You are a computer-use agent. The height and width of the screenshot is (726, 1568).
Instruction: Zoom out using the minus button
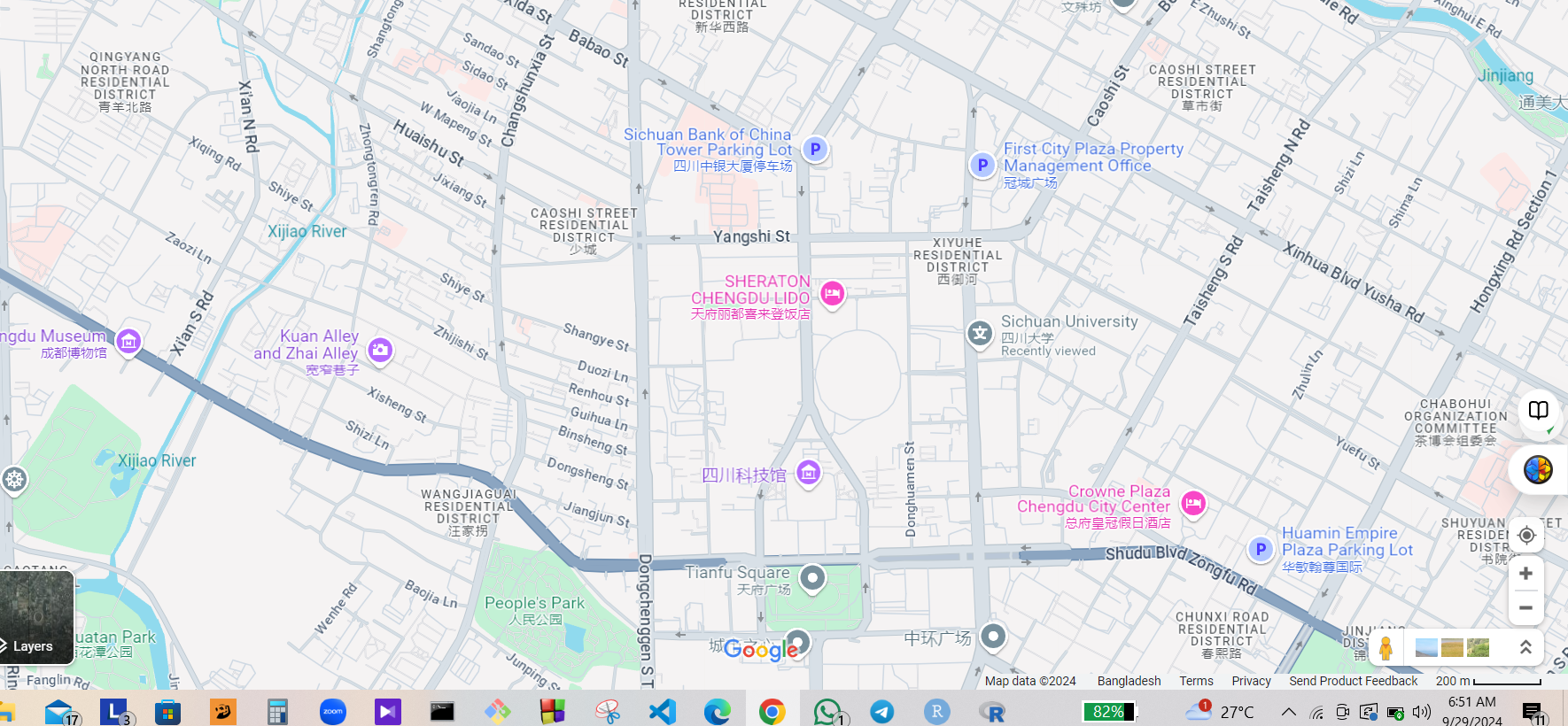[x=1525, y=607]
